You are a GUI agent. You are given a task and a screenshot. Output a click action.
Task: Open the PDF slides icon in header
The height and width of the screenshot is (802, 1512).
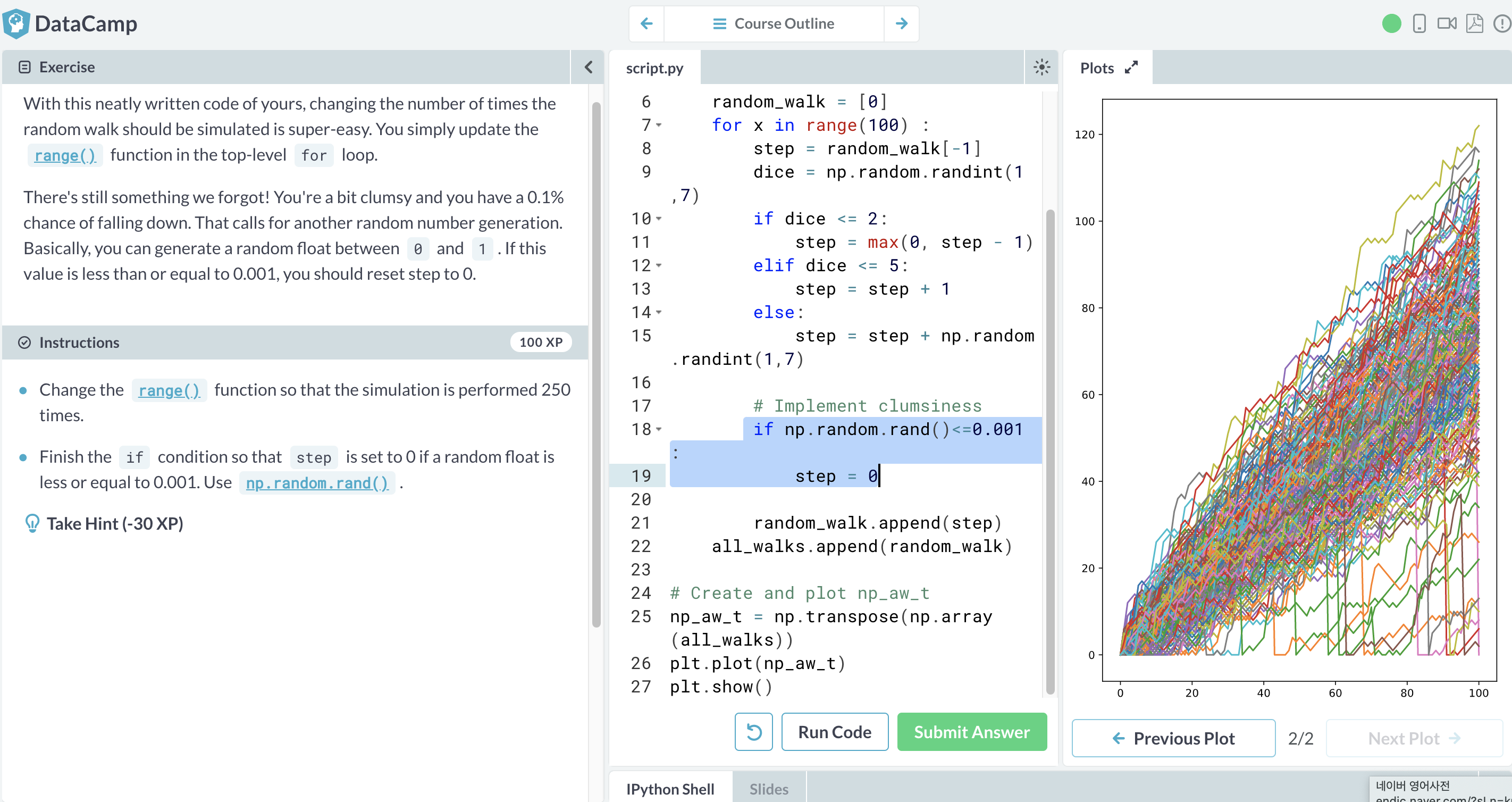point(1474,23)
